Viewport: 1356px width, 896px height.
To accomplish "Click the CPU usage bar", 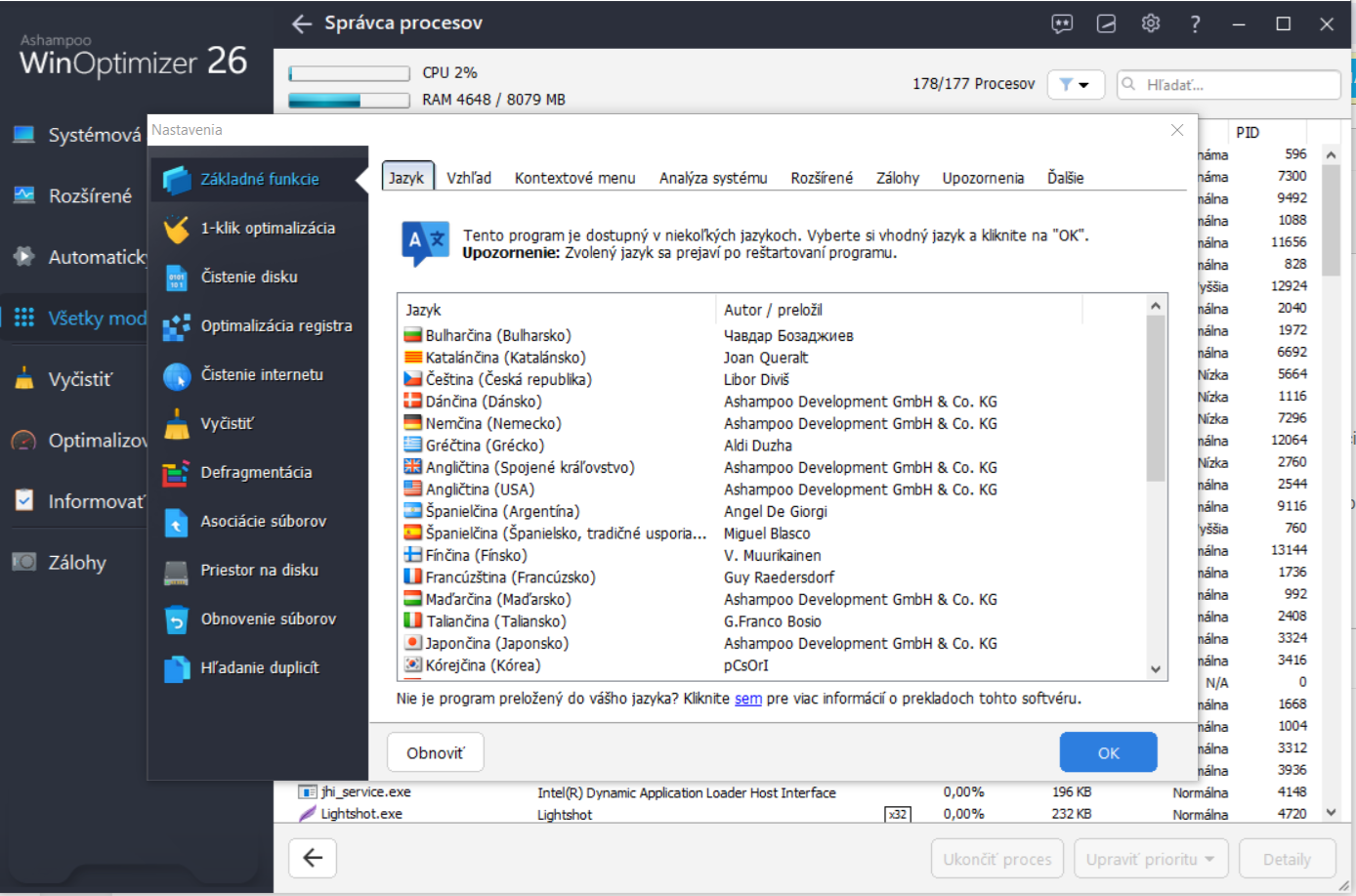I will pyautogui.click(x=349, y=73).
